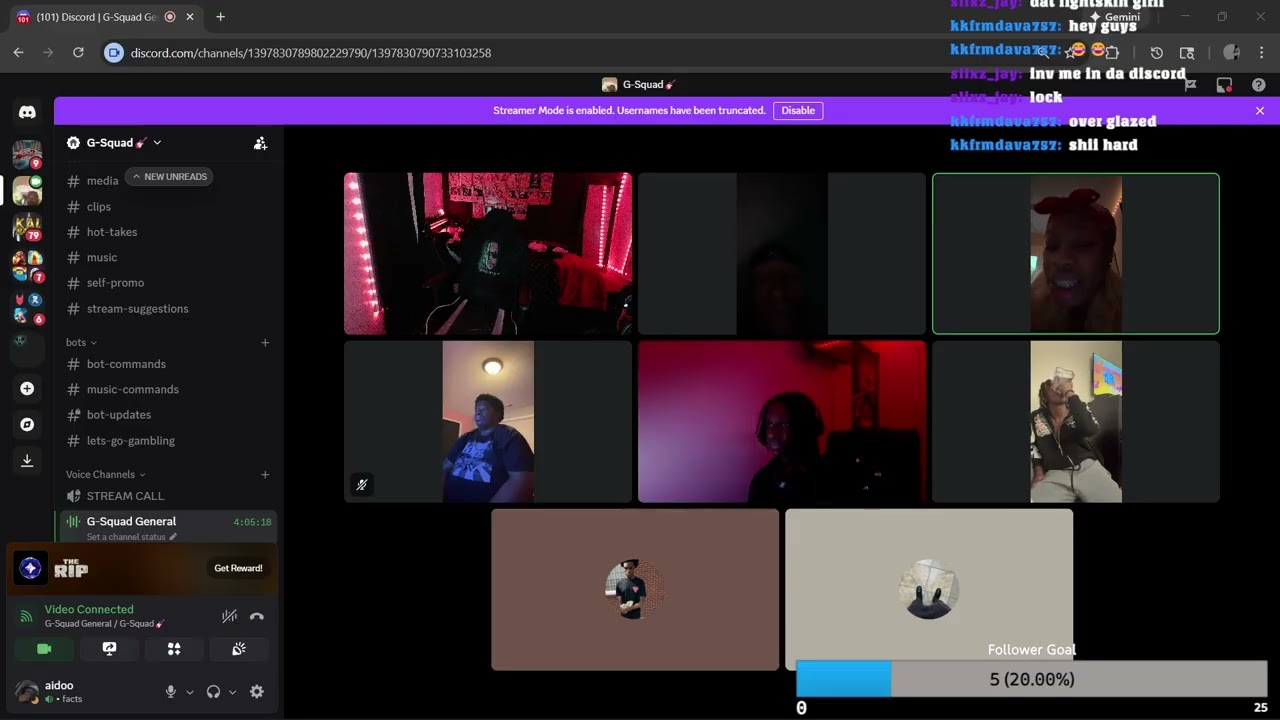This screenshot has width=1280, height=720.
Task: Toggle noise suppression icon in voice panel
Action: (229, 616)
